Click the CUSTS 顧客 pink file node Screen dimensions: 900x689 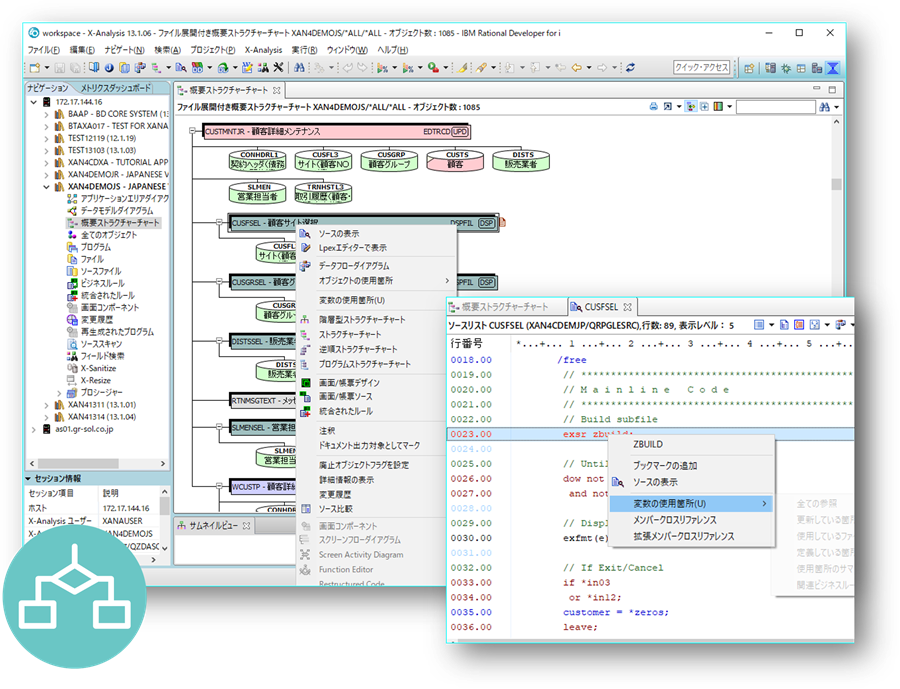coord(455,160)
